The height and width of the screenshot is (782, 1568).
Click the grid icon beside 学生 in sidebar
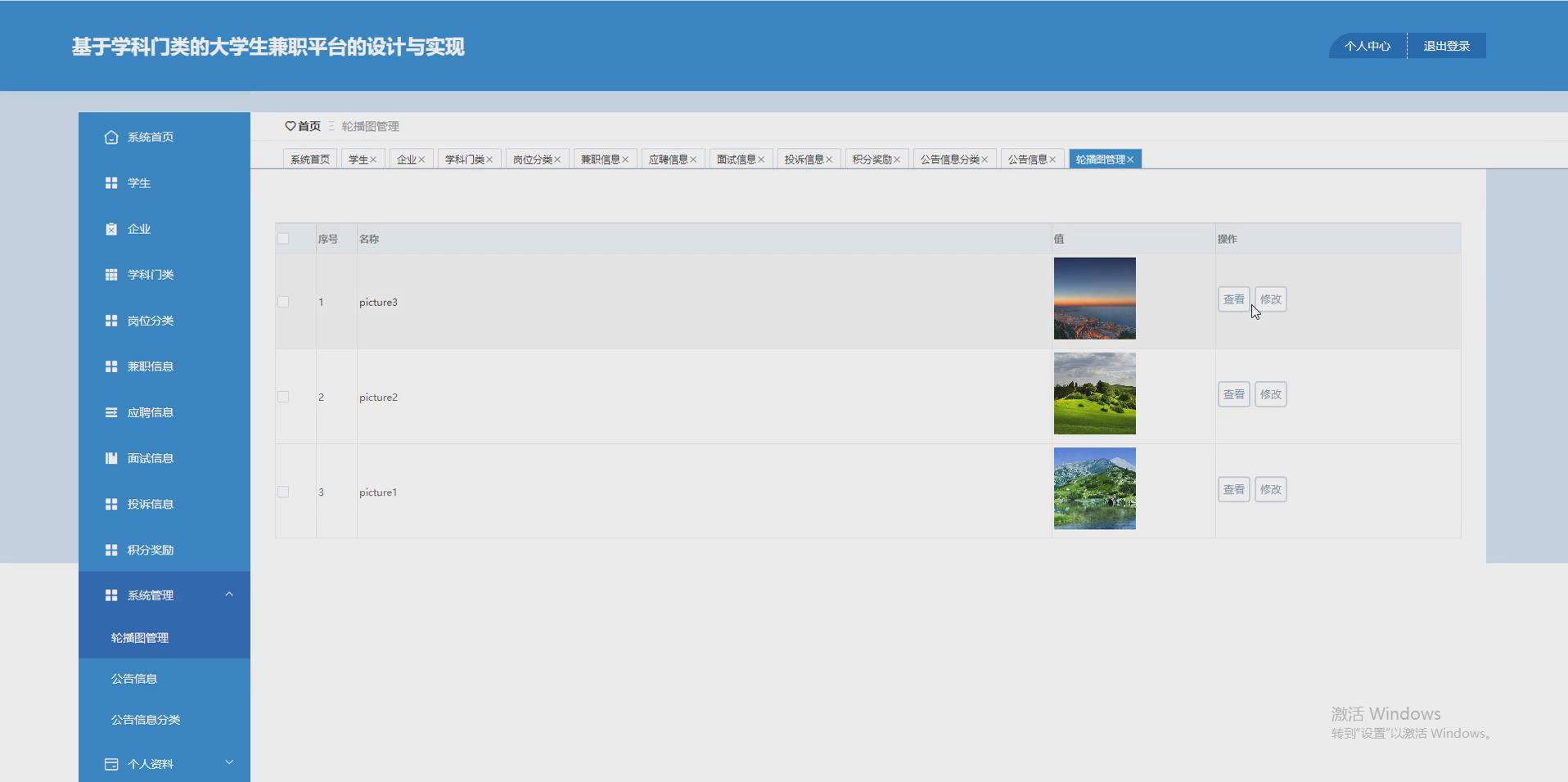coord(111,182)
